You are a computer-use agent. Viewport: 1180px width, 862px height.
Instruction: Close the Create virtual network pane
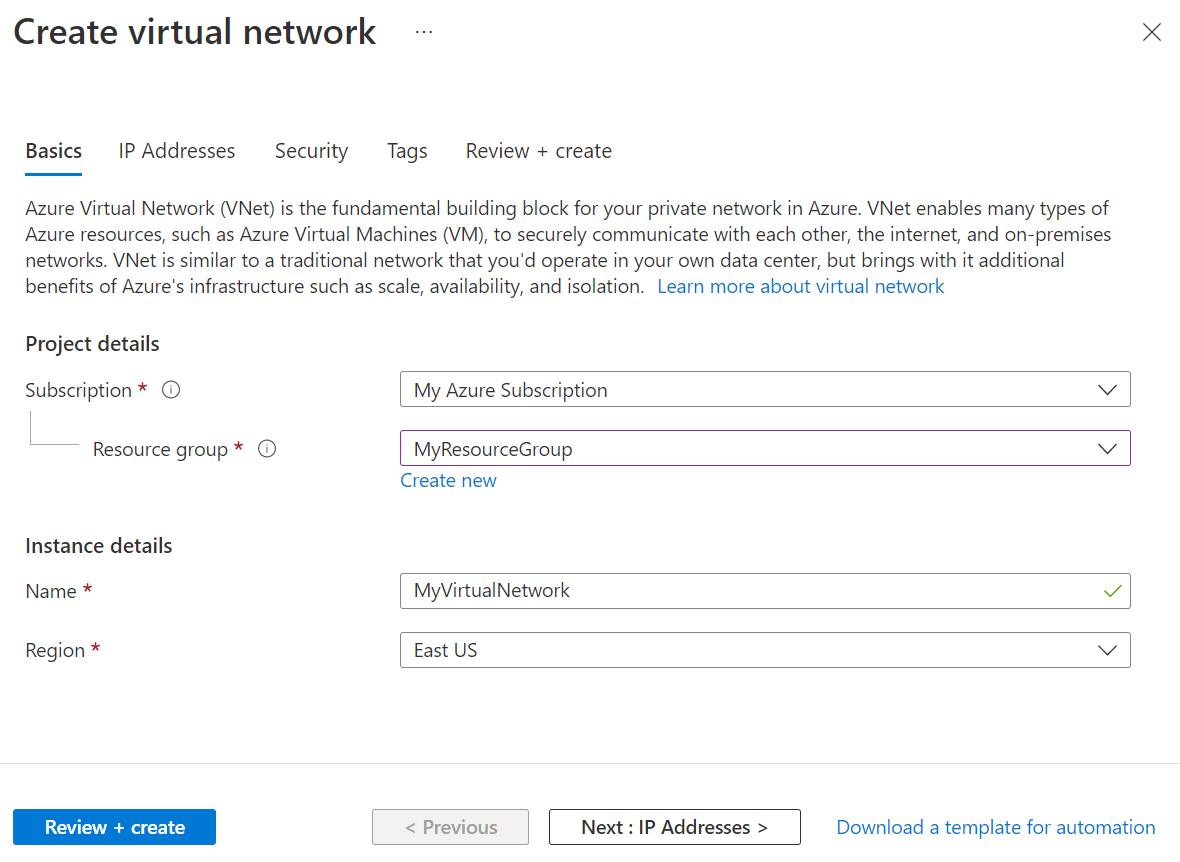(x=1152, y=32)
